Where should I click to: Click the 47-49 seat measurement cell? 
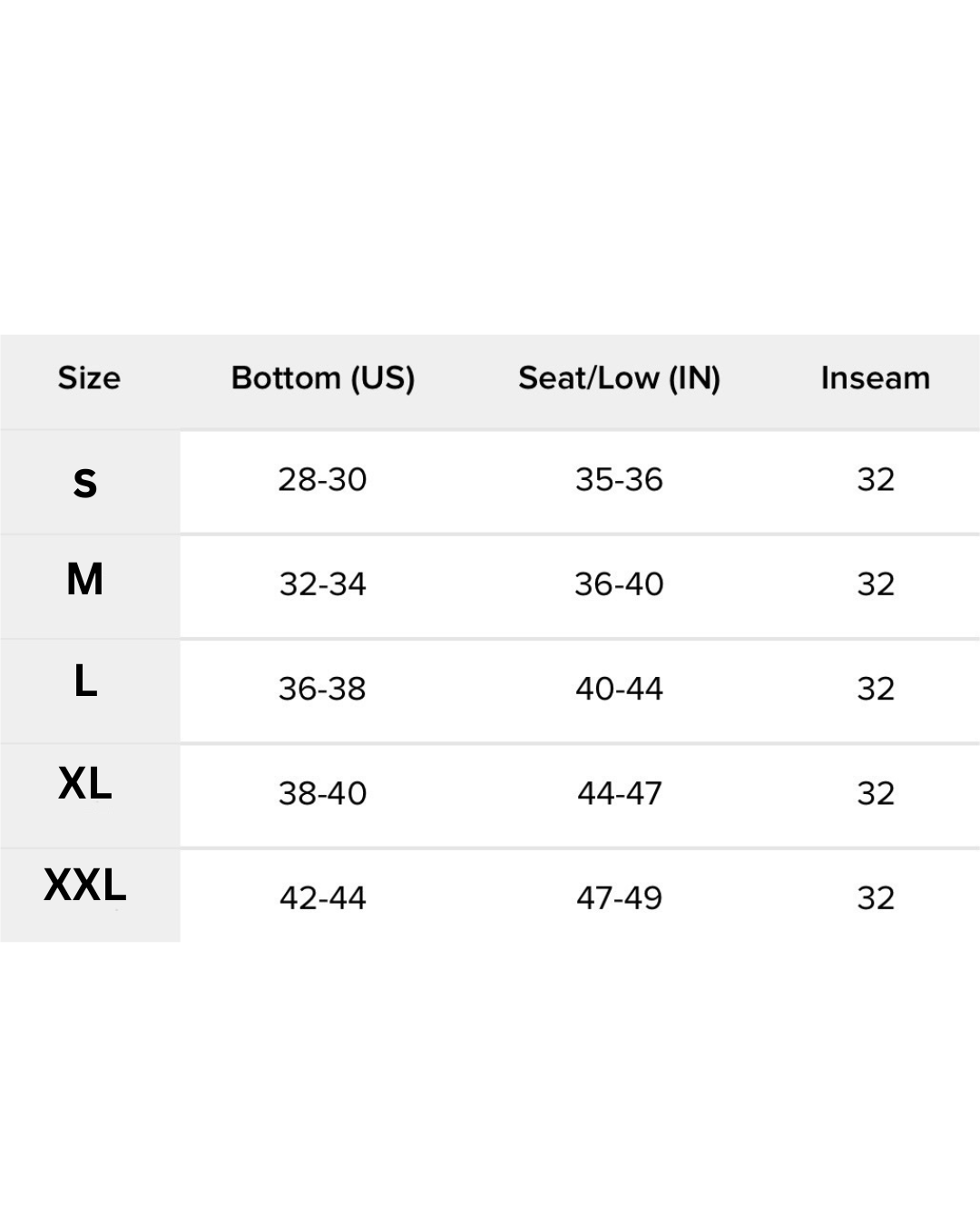pyautogui.click(x=619, y=897)
